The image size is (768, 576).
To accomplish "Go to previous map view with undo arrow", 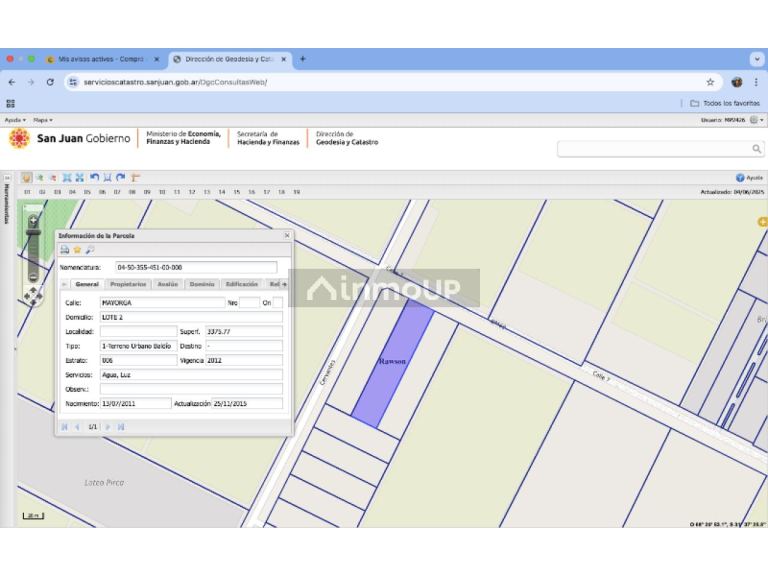I will (95, 177).
